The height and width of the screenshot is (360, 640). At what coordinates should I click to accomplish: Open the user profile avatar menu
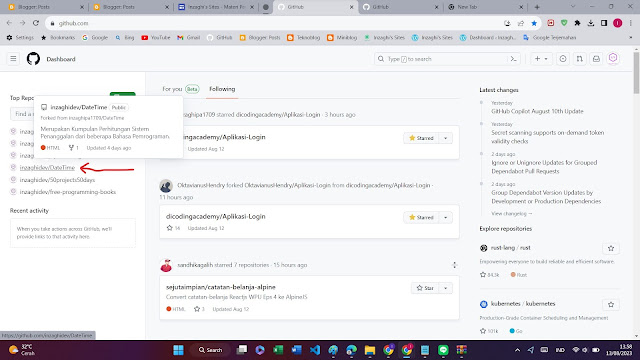click(x=613, y=58)
